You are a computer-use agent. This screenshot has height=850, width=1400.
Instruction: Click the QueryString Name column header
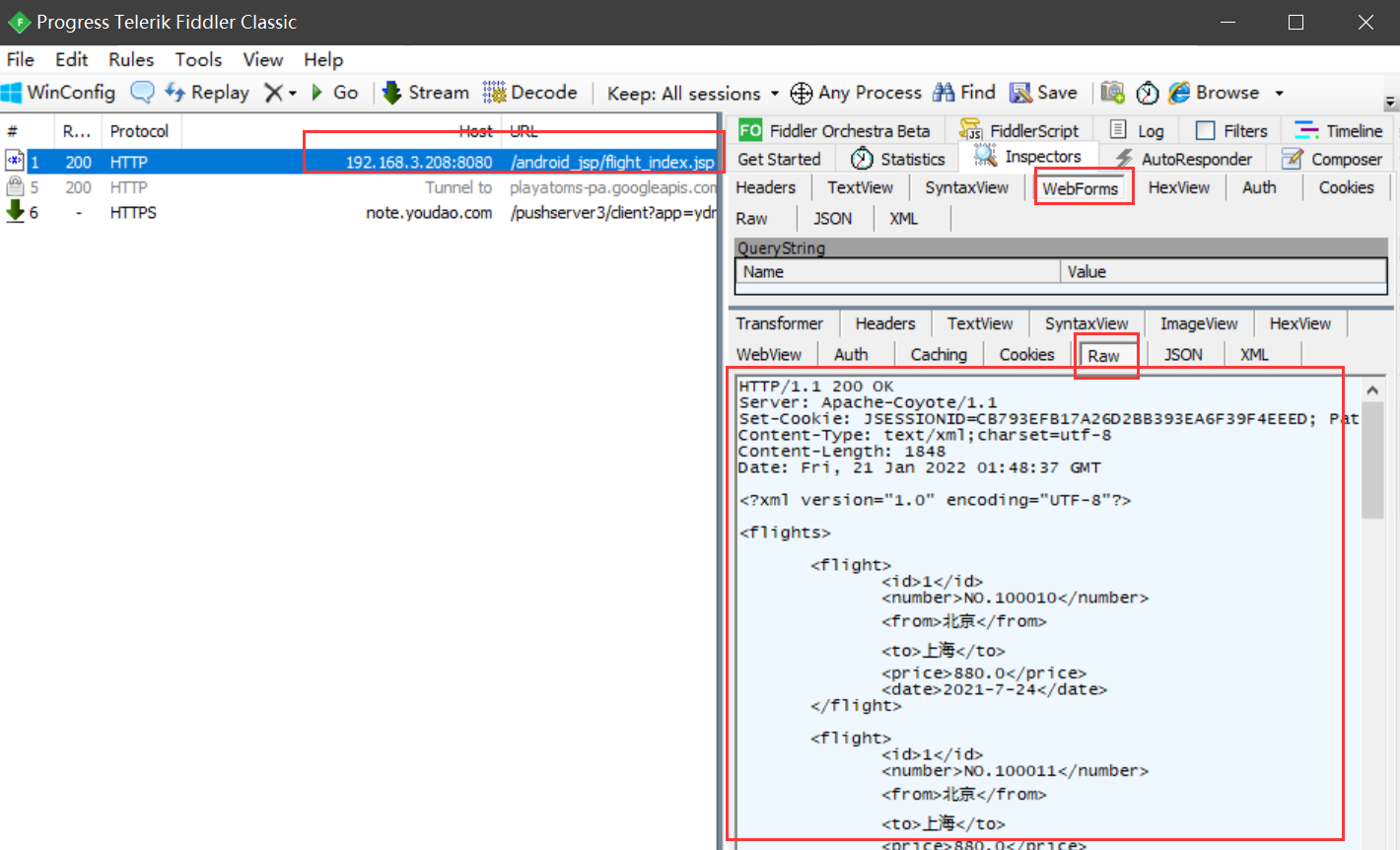coord(897,272)
